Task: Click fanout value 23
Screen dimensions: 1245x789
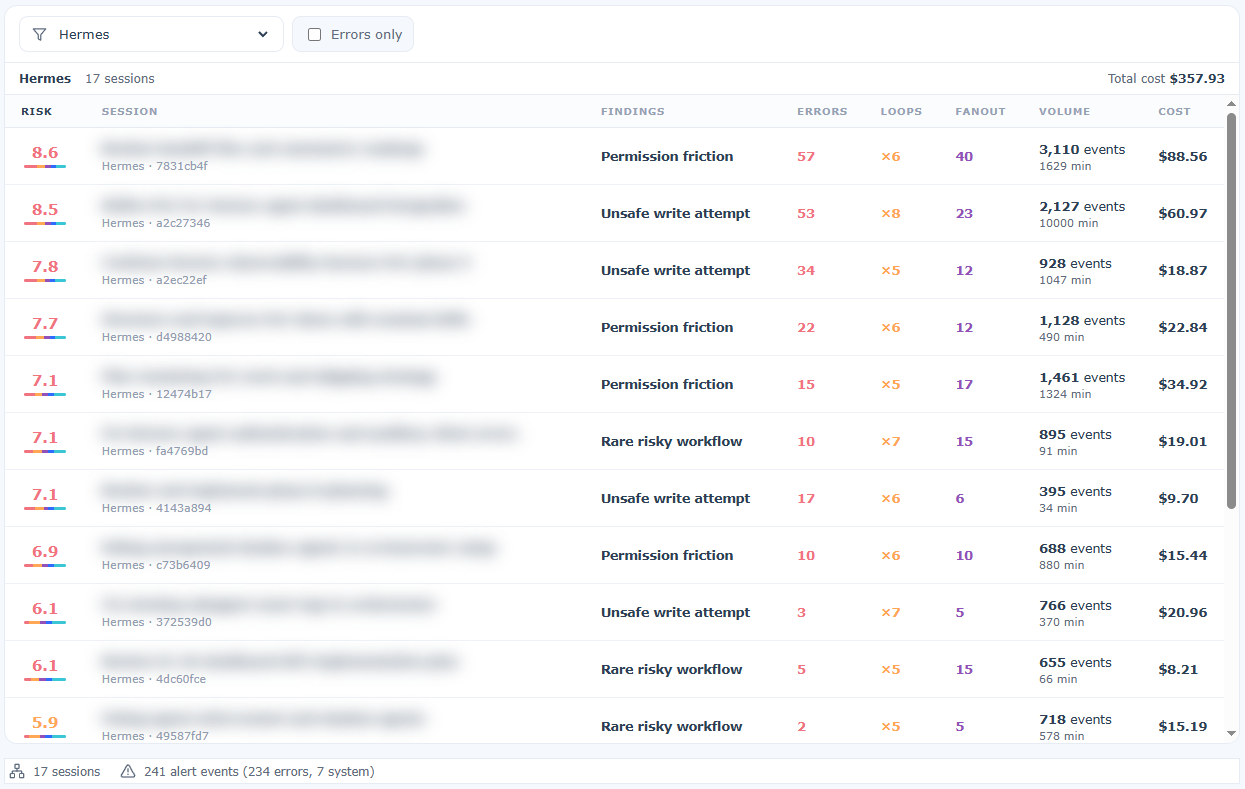Action: [964, 213]
